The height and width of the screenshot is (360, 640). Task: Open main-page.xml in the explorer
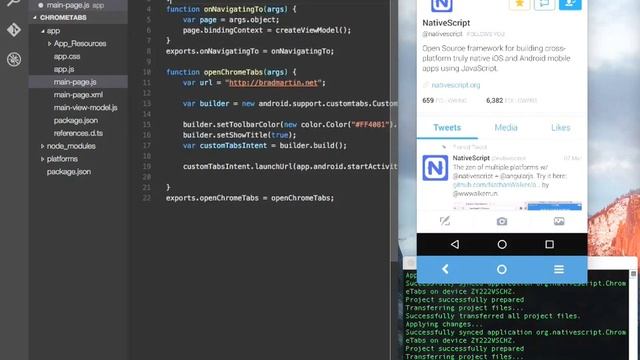(x=78, y=95)
